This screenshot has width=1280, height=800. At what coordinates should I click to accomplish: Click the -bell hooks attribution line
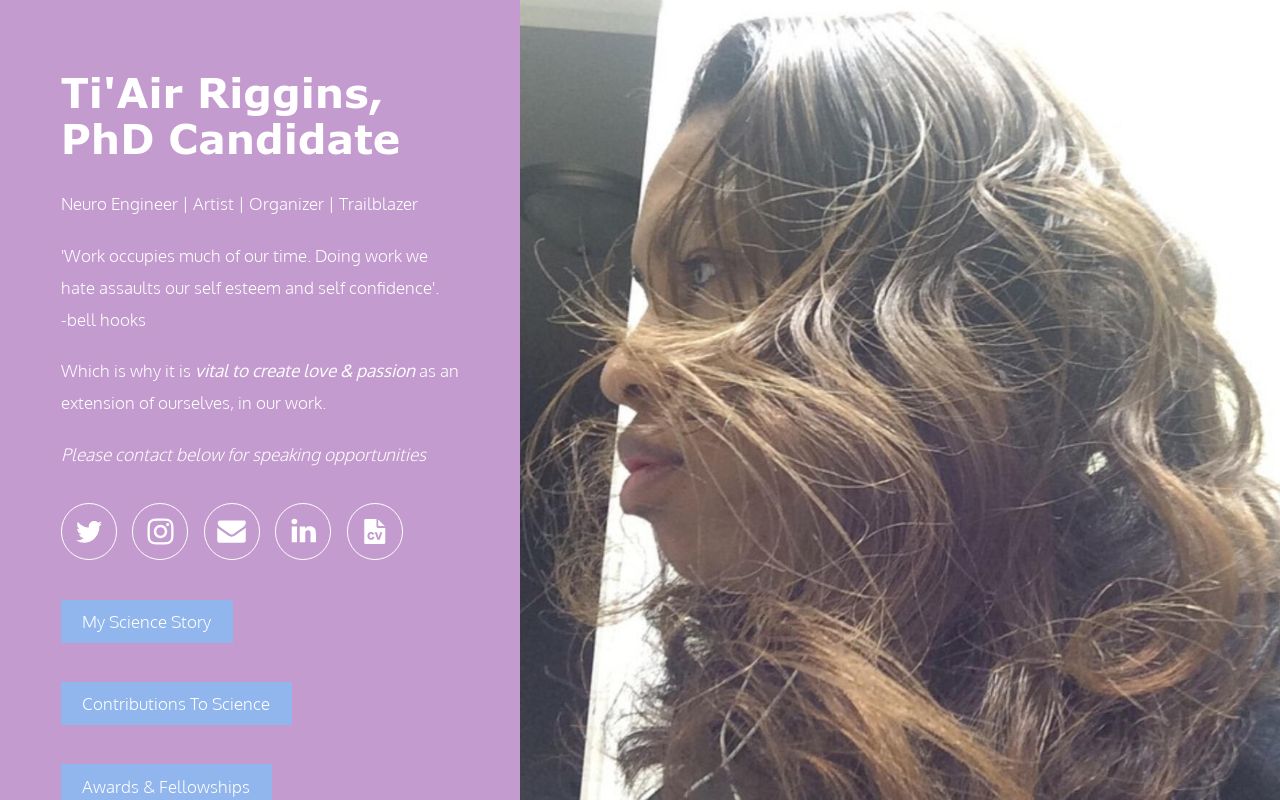pos(103,320)
